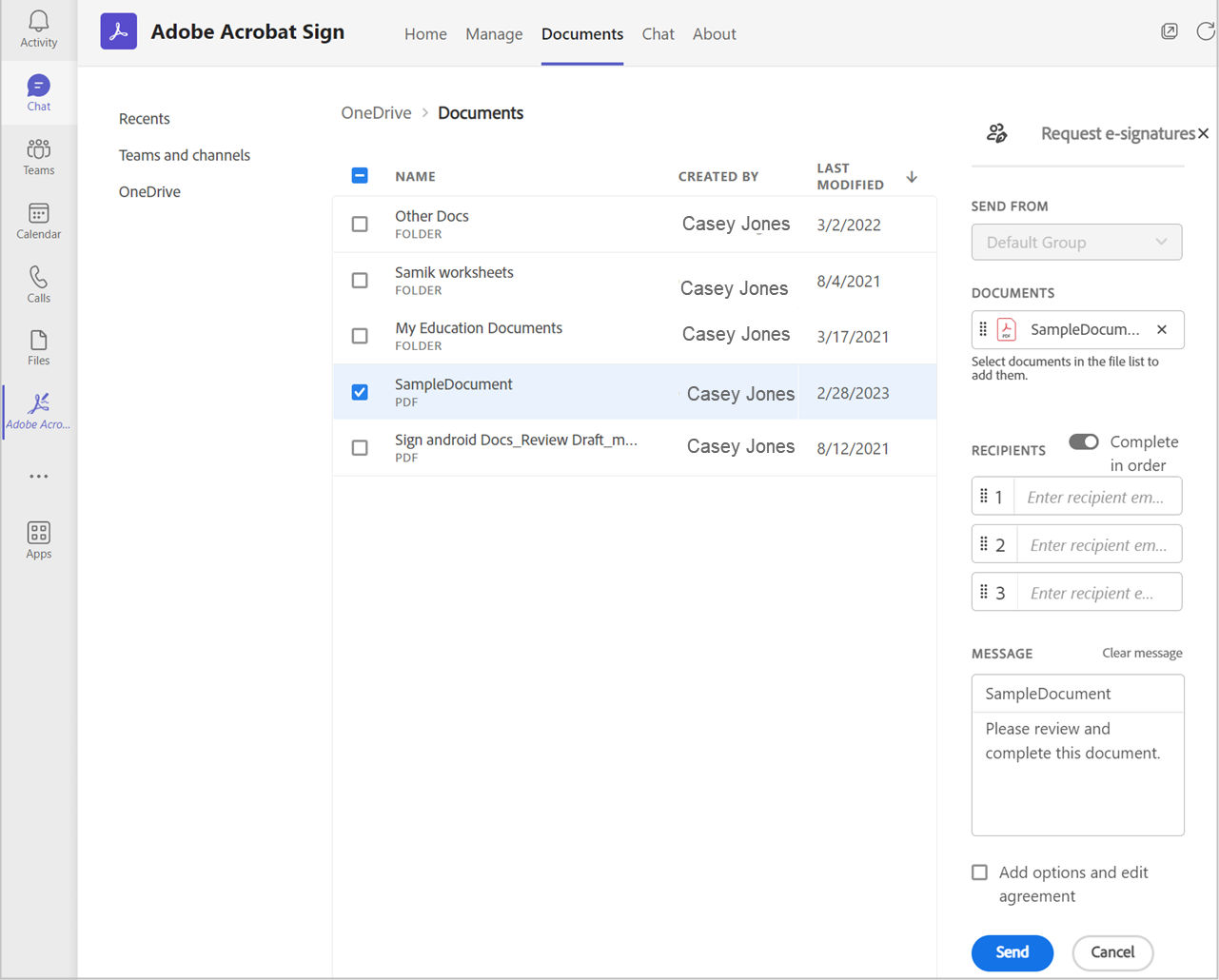1219x980 pixels.
Task: Click the 8/12/2021 date cell
Action: (x=853, y=448)
